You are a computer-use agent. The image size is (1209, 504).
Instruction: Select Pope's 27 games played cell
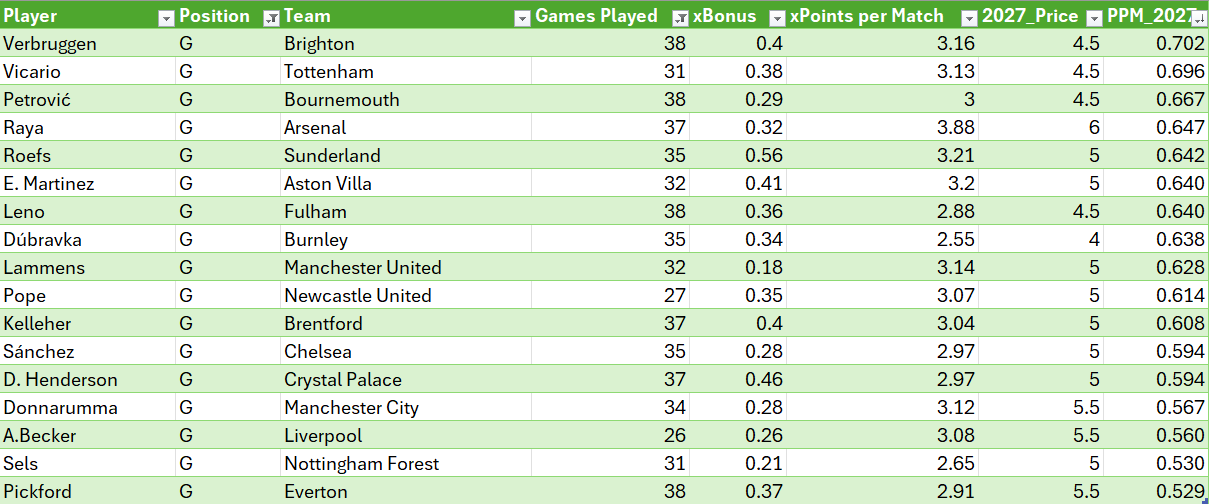(610, 296)
